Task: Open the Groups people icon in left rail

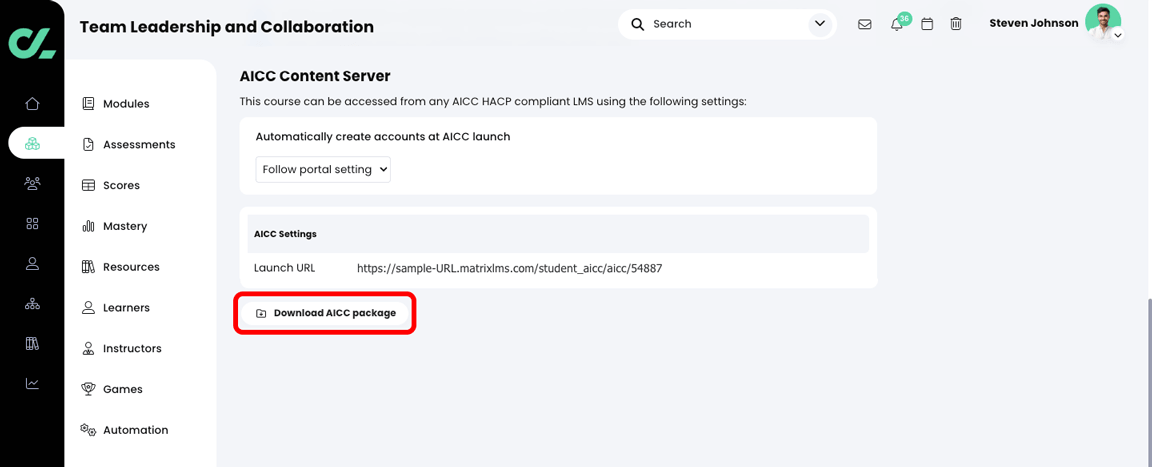Action: tap(32, 184)
